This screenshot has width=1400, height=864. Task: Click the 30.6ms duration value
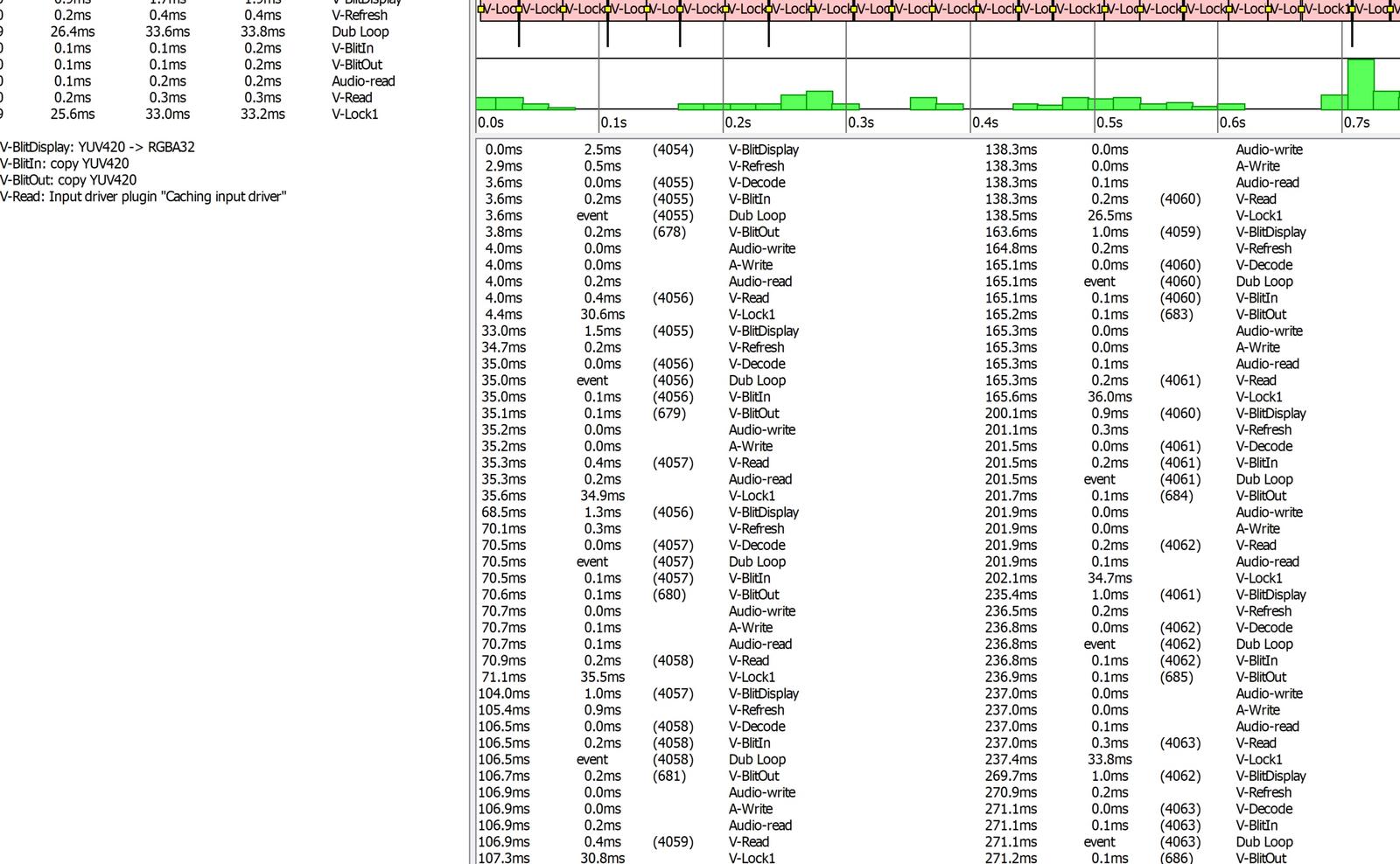coord(603,314)
